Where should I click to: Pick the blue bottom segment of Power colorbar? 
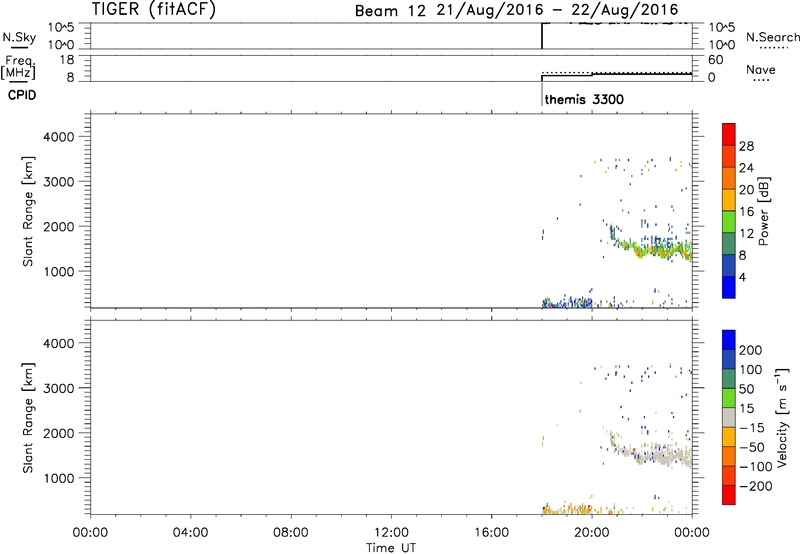(729, 287)
